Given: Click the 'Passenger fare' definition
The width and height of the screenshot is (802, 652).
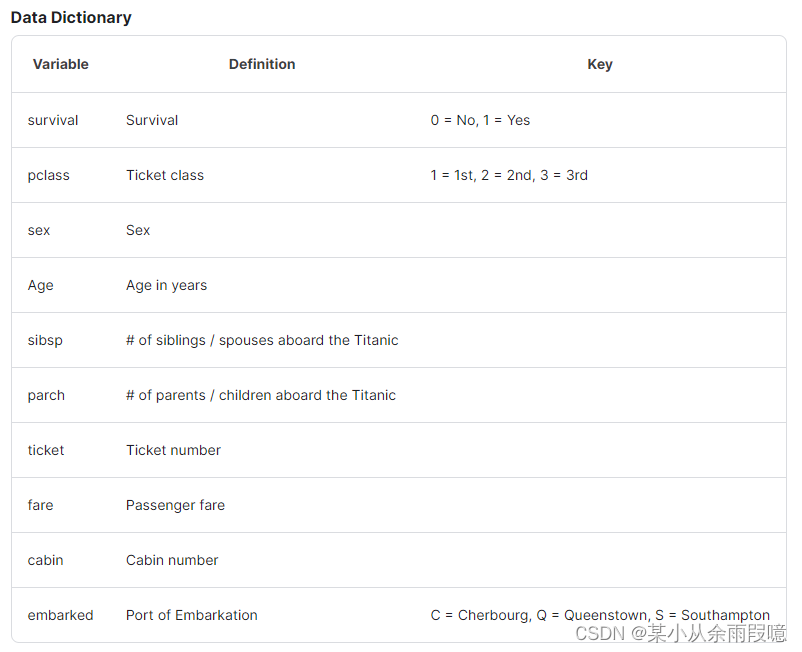Looking at the screenshot, I should click(175, 505).
